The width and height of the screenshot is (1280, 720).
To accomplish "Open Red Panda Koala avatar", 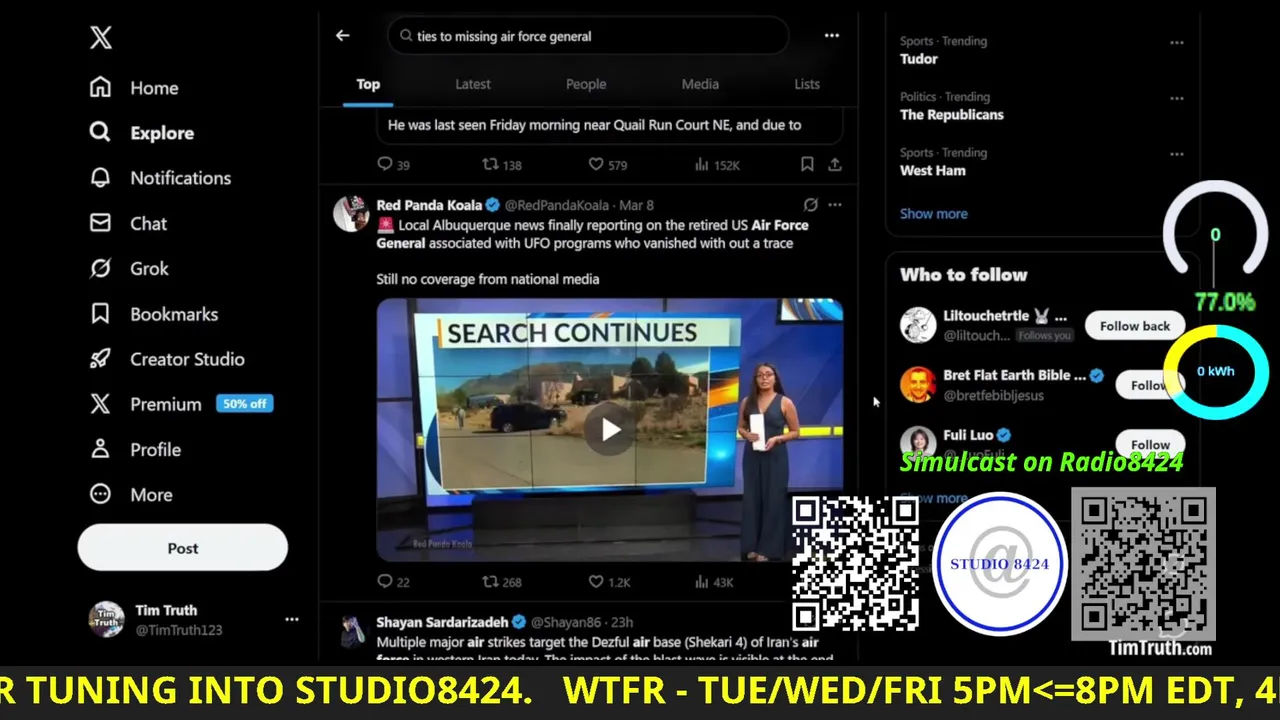I will (x=351, y=213).
